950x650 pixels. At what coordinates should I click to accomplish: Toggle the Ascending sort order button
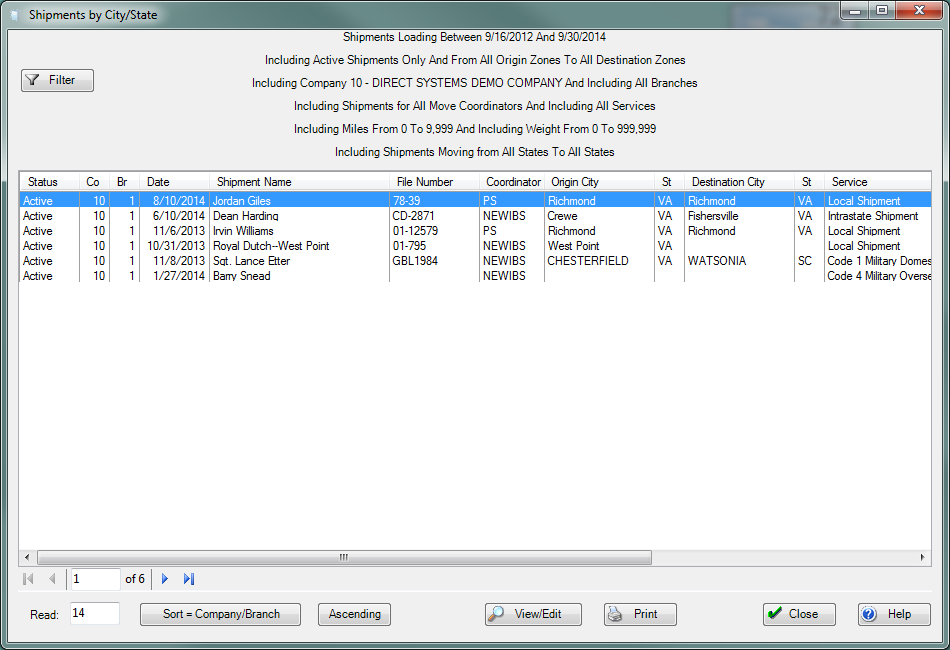coord(354,614)
